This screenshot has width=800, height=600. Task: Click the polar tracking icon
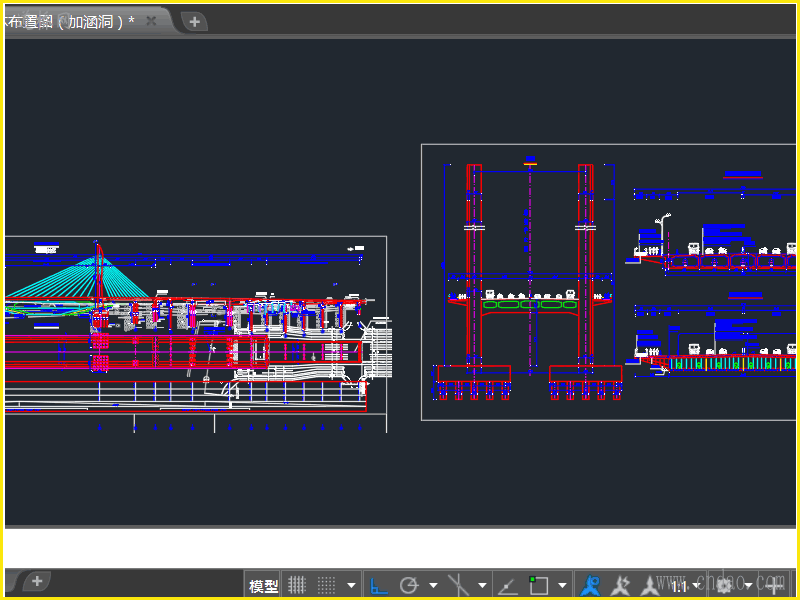[408, 585]
